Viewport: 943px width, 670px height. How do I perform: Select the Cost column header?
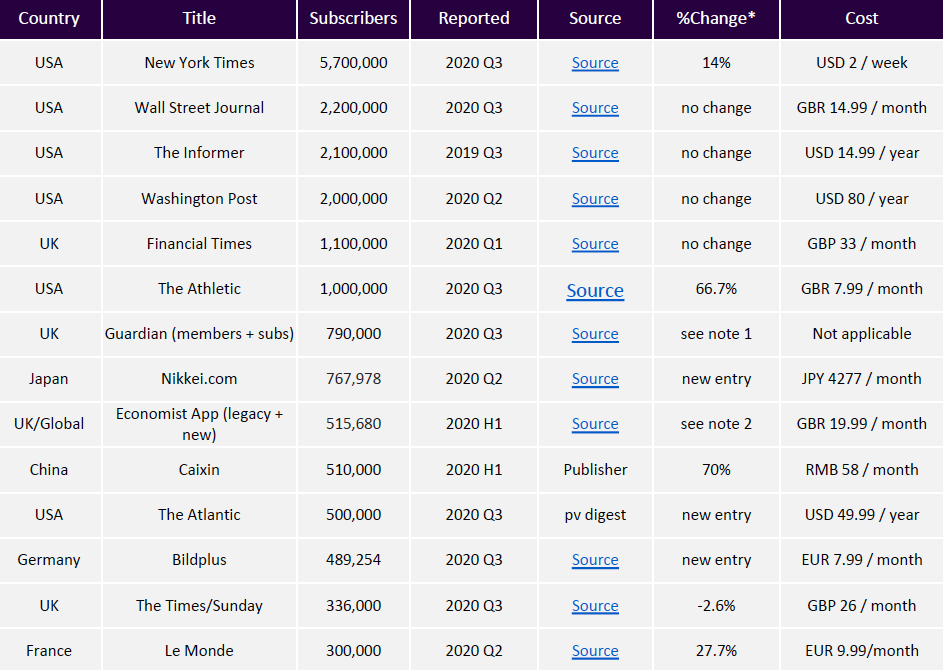[861, 19]
